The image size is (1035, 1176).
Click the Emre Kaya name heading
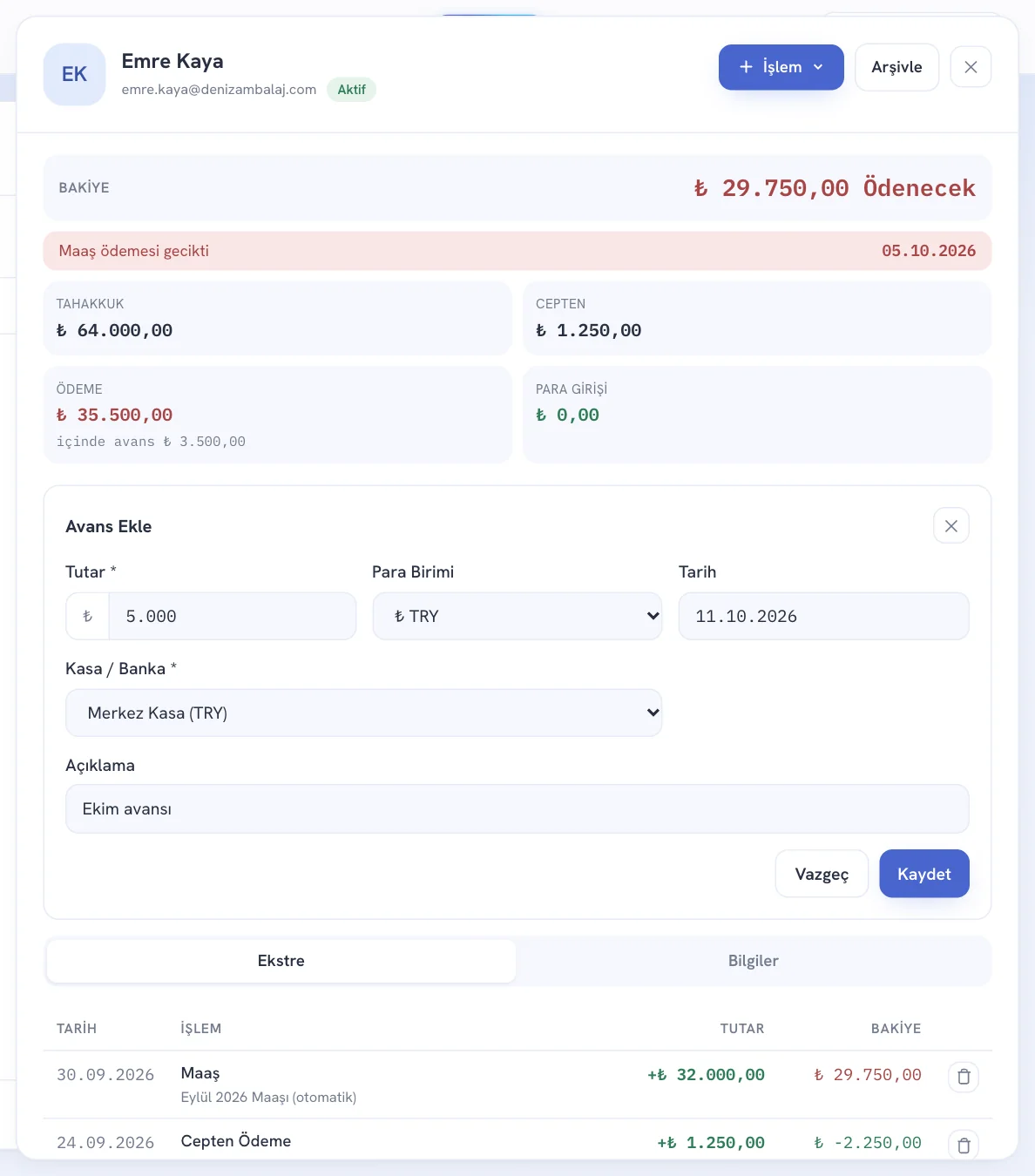pos(172,61)
